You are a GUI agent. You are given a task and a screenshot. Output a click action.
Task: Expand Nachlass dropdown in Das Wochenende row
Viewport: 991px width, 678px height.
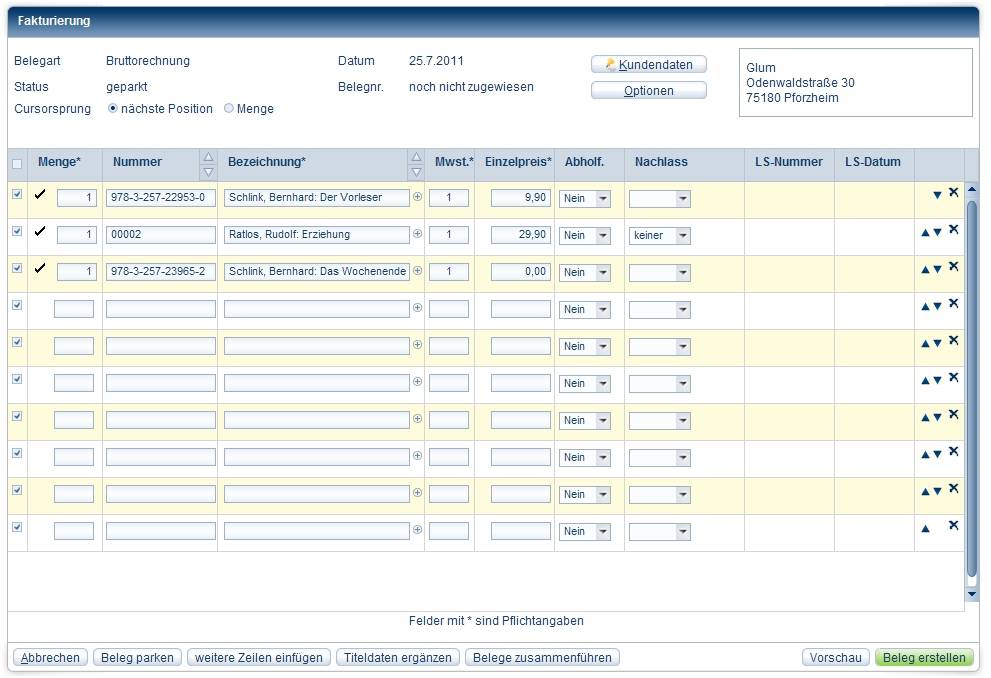pos(682,273)
